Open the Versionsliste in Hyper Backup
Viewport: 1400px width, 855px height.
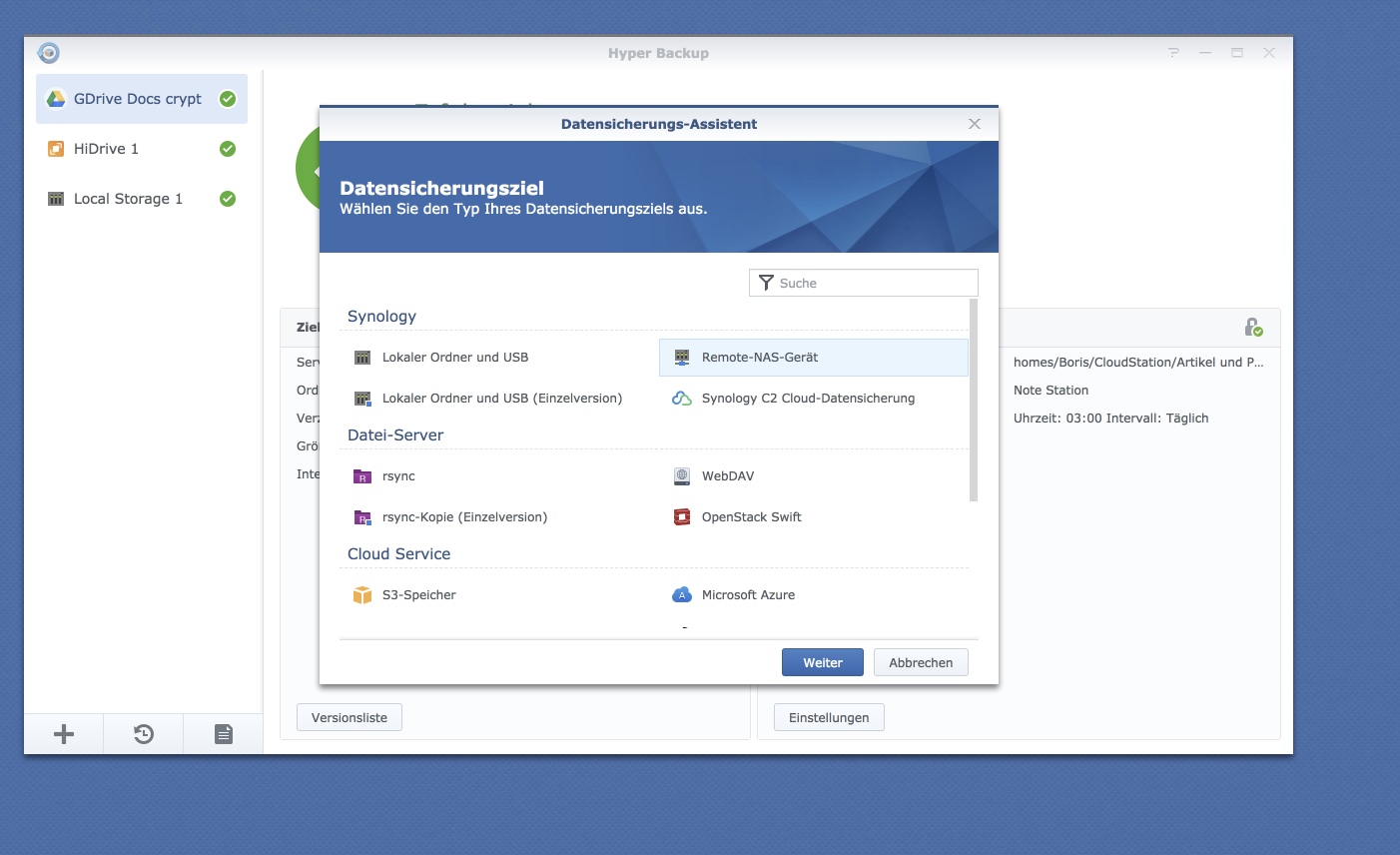(x=350, y=717)
